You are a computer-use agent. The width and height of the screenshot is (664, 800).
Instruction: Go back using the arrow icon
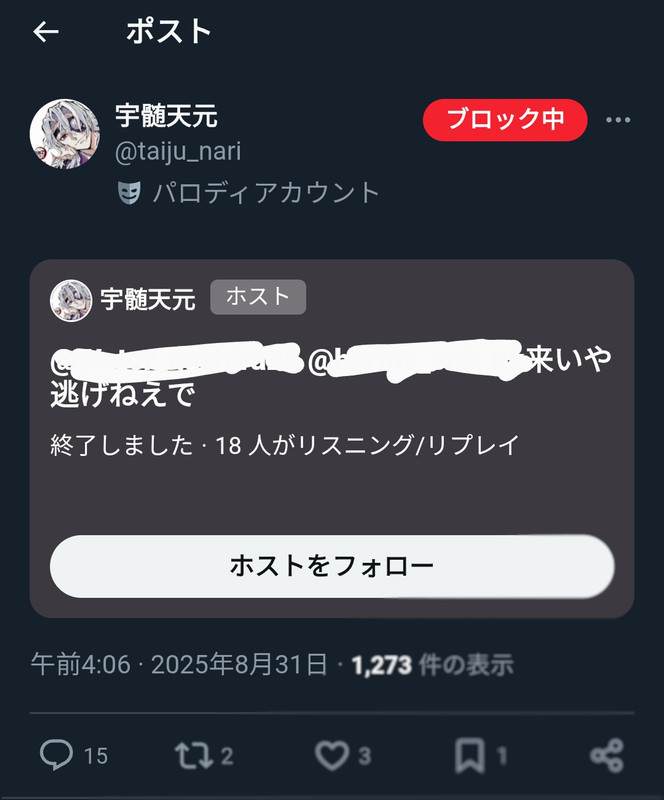coord(46,32)
